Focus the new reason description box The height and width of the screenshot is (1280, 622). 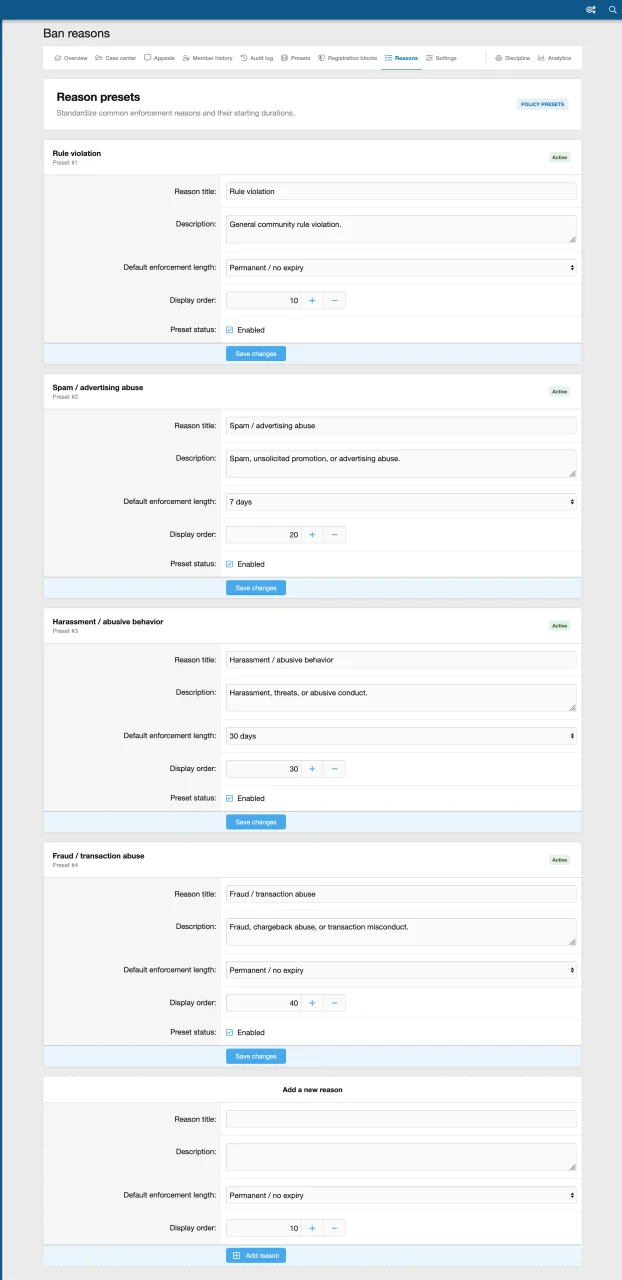click(x=401, y=1157)
